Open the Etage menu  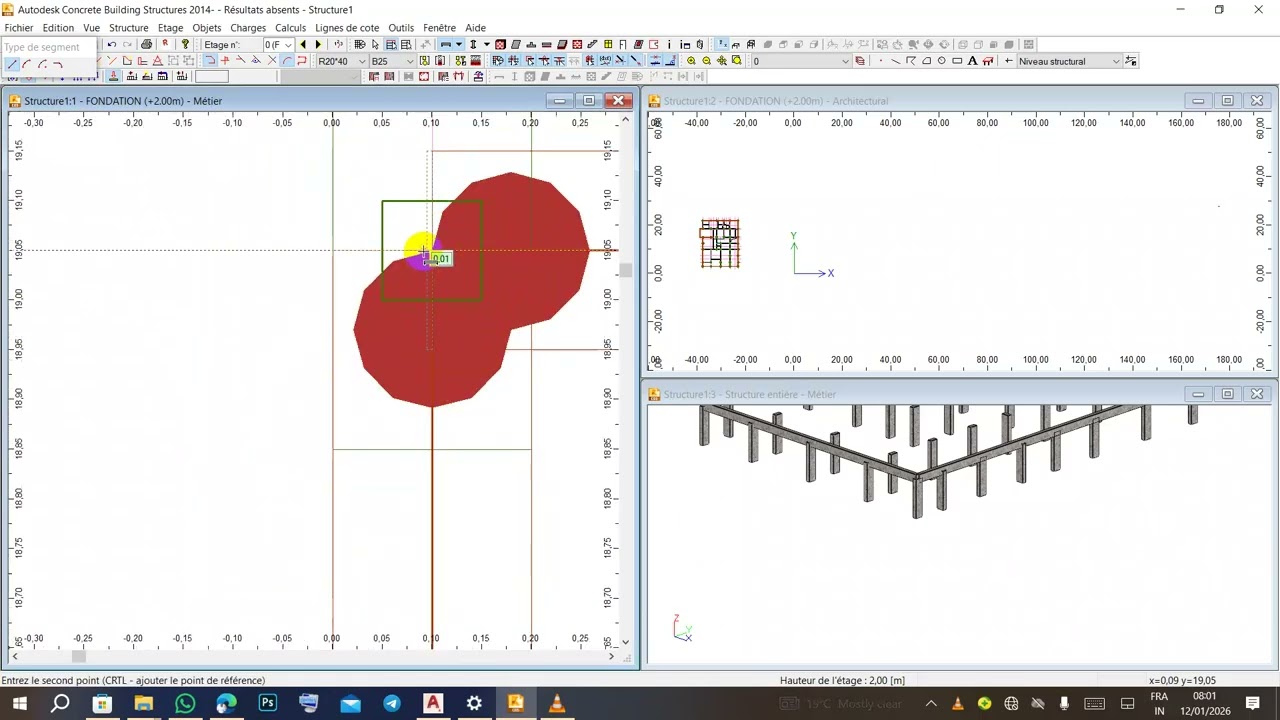170,28
